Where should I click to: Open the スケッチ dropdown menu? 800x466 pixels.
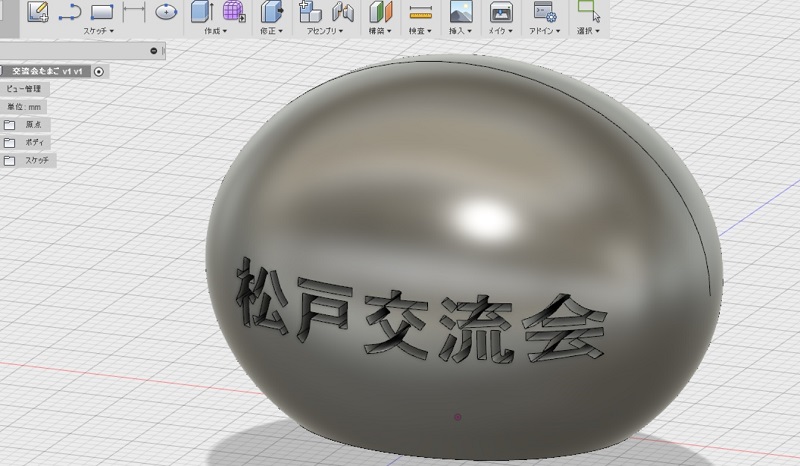coord(98,31)
